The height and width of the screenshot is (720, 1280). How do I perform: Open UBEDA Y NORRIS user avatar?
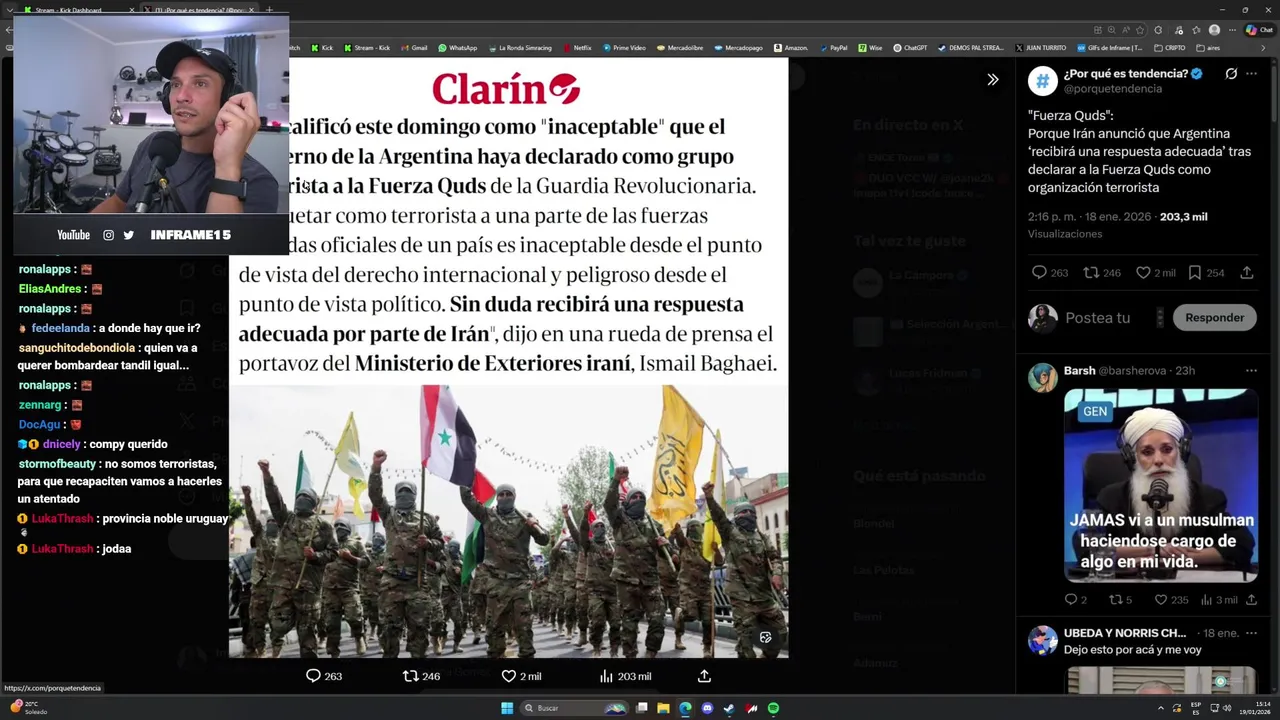click(1043, 640)
